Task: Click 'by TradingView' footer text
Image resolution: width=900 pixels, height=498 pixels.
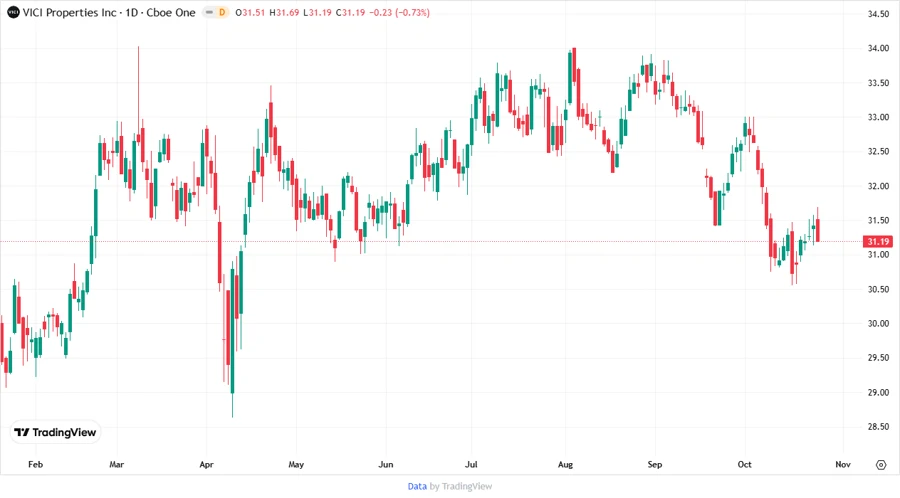Action: [461, 487]
